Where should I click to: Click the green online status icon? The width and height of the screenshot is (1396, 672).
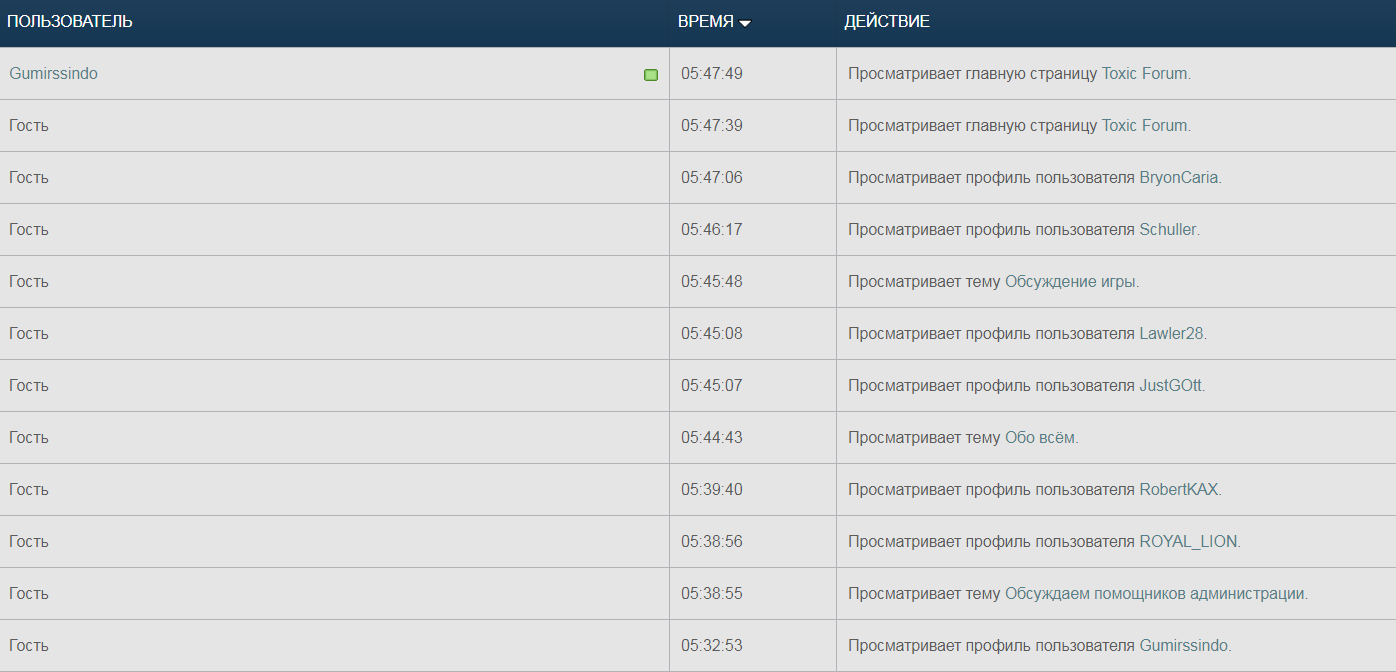(651, 75)
